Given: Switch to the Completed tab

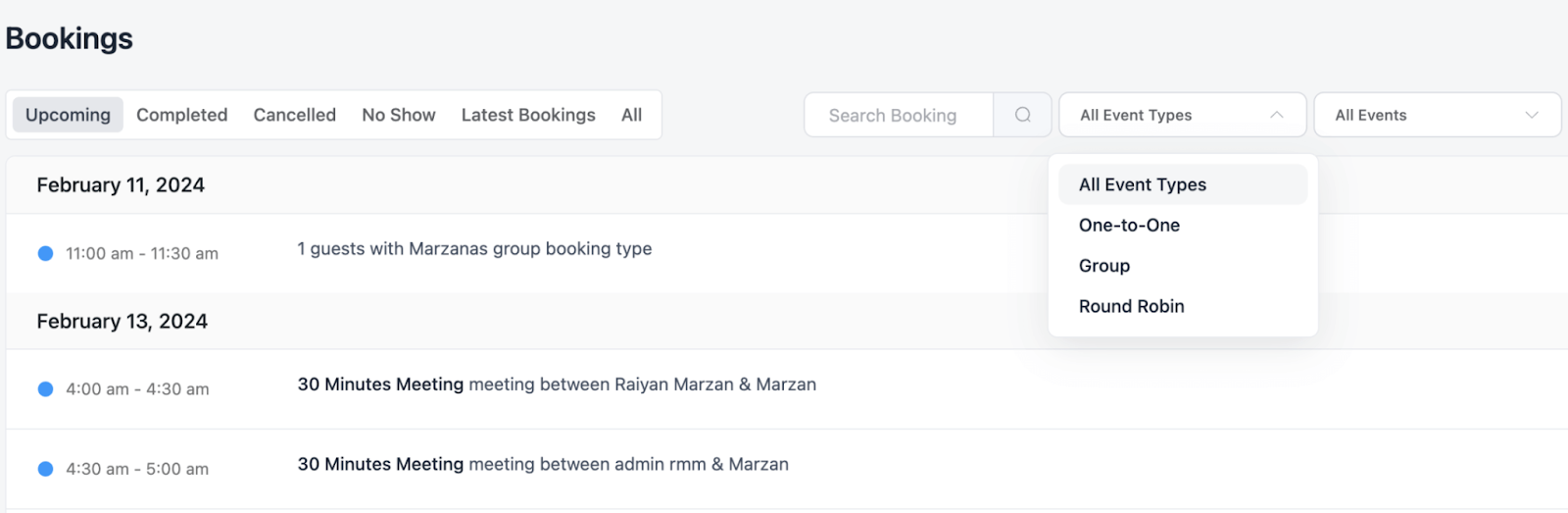Looking at the screenshot, I should click(x=182, y=115).
